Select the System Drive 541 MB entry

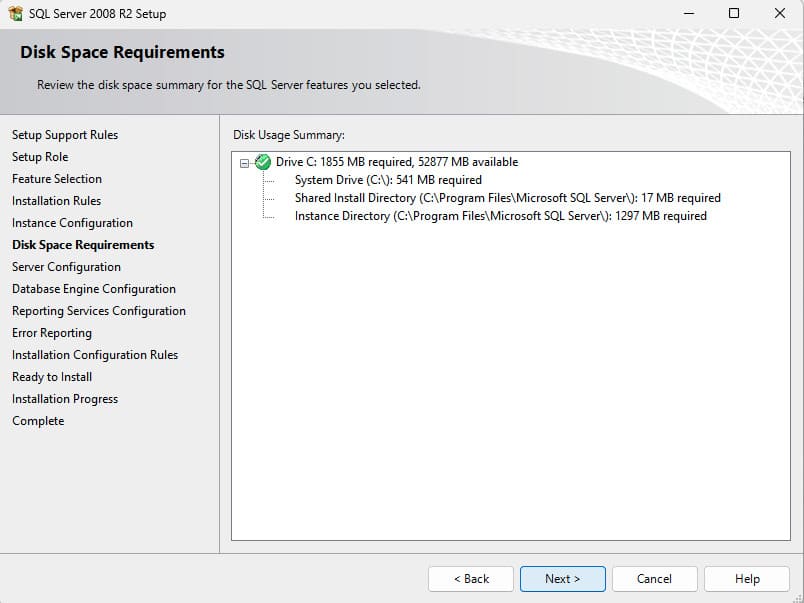tap(388, 180)
